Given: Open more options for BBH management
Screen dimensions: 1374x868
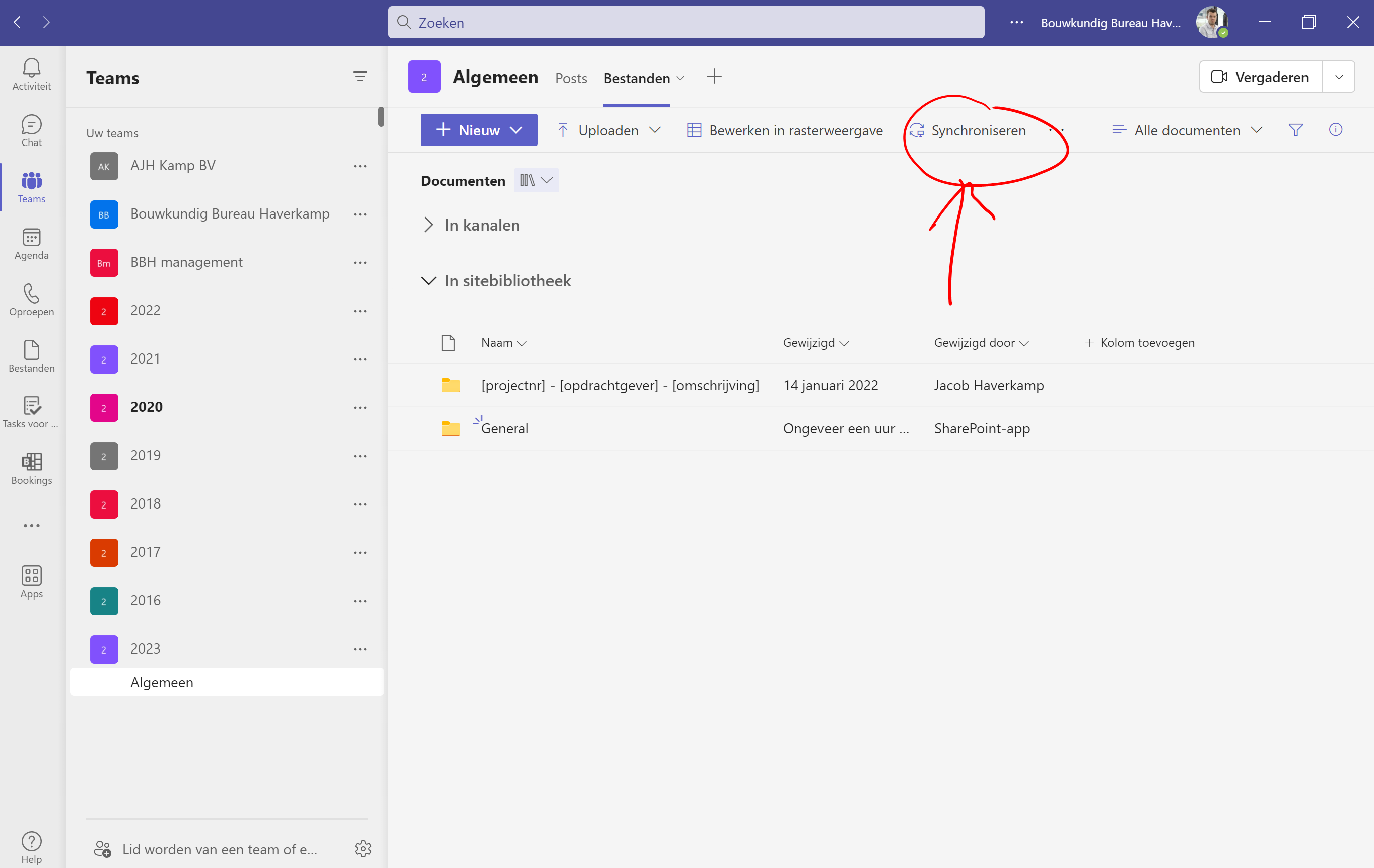Looking at the screenshot, I should pyautogui.click(x=360, y=263).
